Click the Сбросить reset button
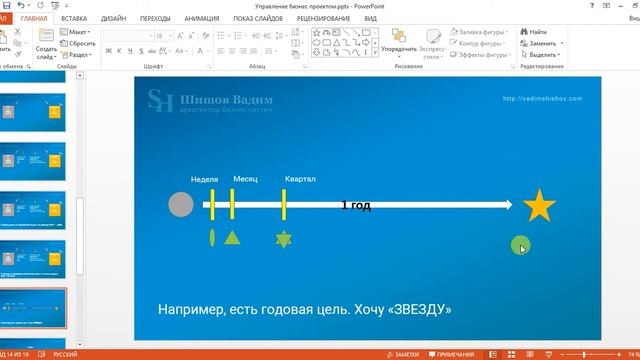The height and width of the screenshot is (360, 640). coord(78,43)
